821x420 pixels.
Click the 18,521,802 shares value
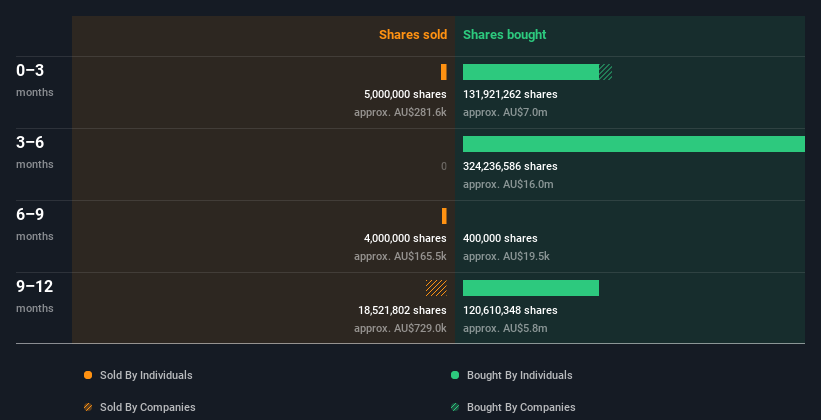[402, 310]
